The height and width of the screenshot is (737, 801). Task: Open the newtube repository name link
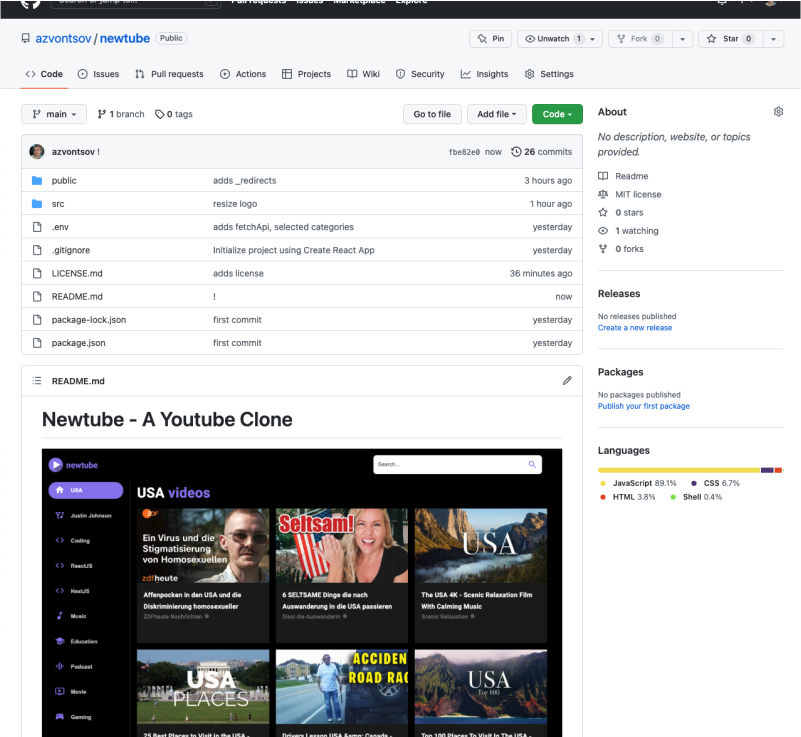click(125, 38)
